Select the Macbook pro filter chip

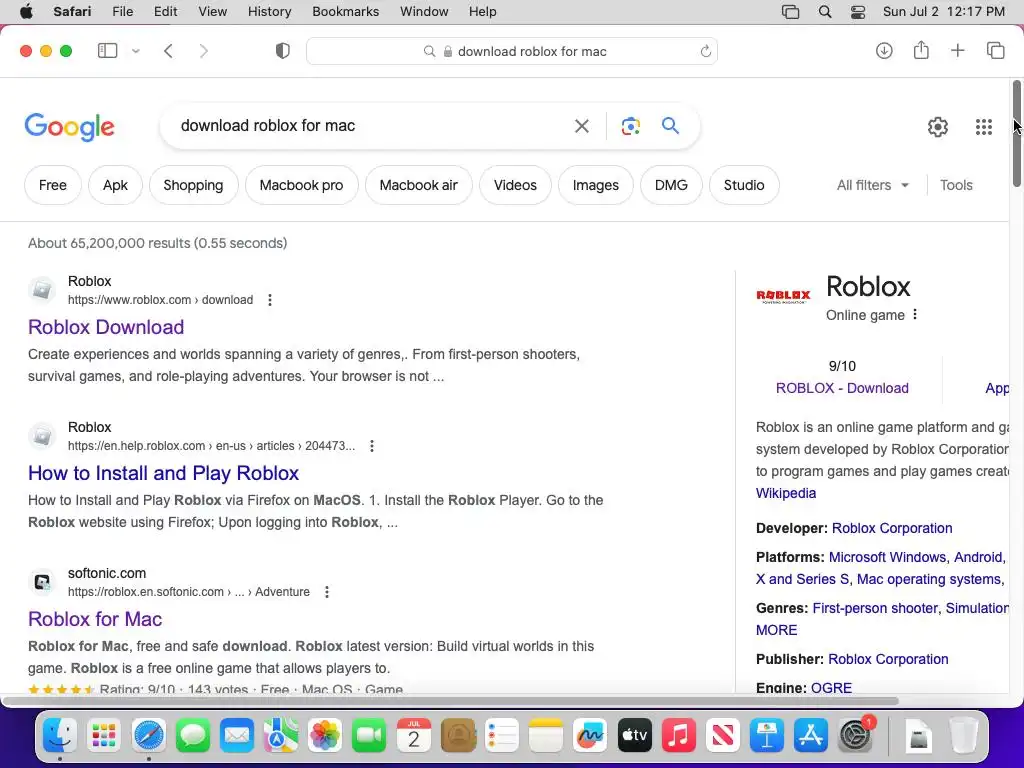click(x=302, y=185)
